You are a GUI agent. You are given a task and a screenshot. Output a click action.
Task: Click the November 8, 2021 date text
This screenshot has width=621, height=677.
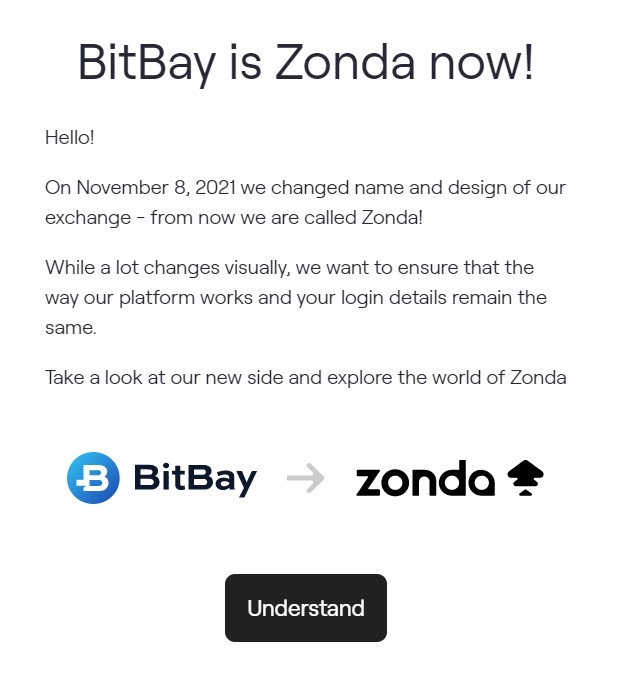coord(156,188)
